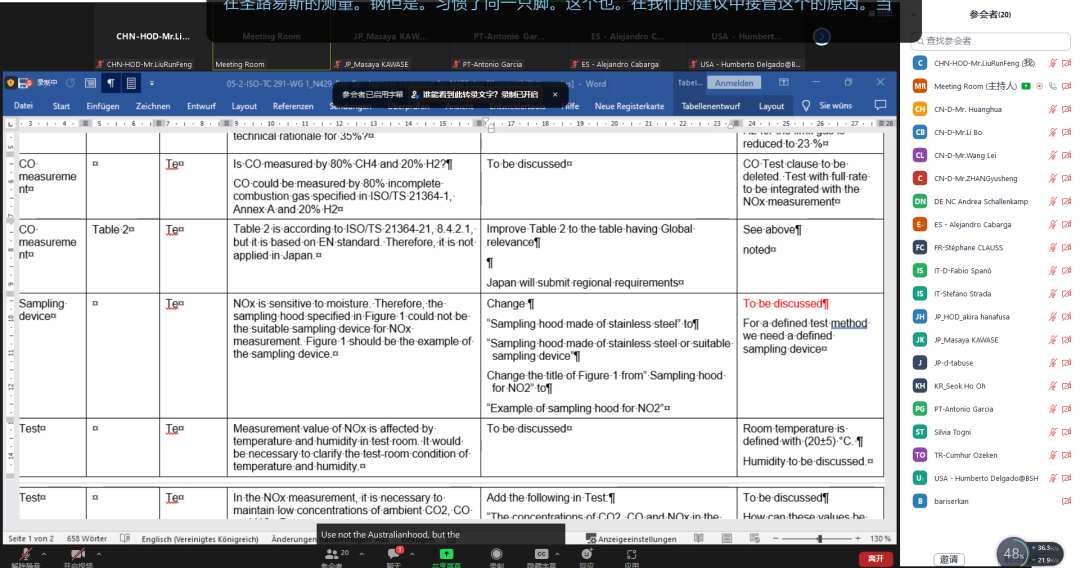Open Tabellenentwurf ribbon tab

[x=711, y=106]
